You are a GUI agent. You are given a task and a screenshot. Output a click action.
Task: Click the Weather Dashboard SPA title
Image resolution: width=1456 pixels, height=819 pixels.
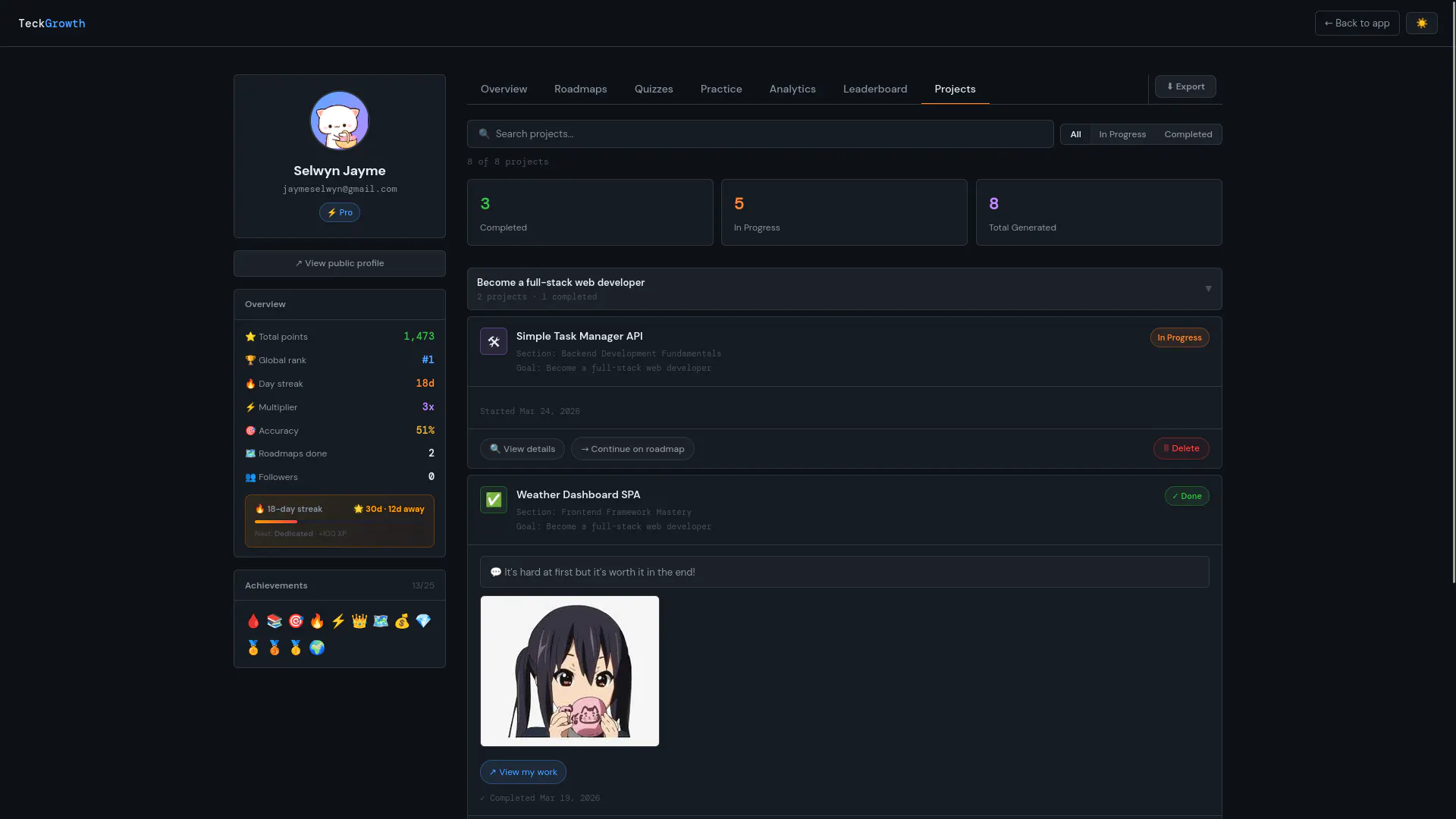tap(579, 494)
